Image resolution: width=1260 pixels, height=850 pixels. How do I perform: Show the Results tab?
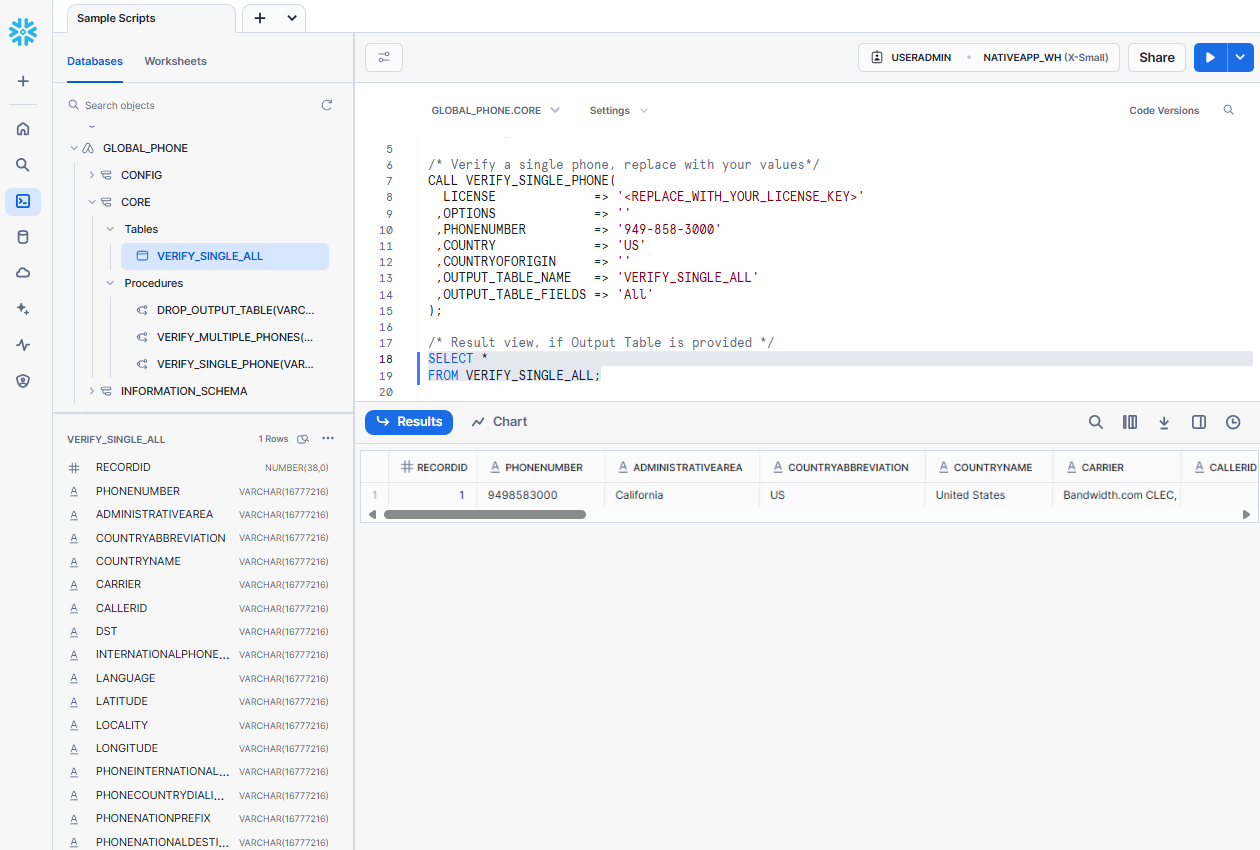(409, 422)
